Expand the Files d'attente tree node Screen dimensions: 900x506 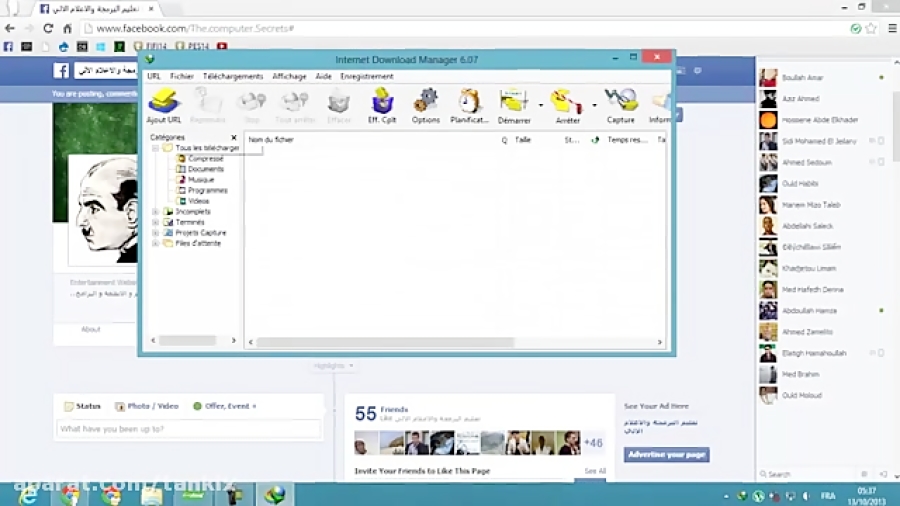click(x=156, y=243)
